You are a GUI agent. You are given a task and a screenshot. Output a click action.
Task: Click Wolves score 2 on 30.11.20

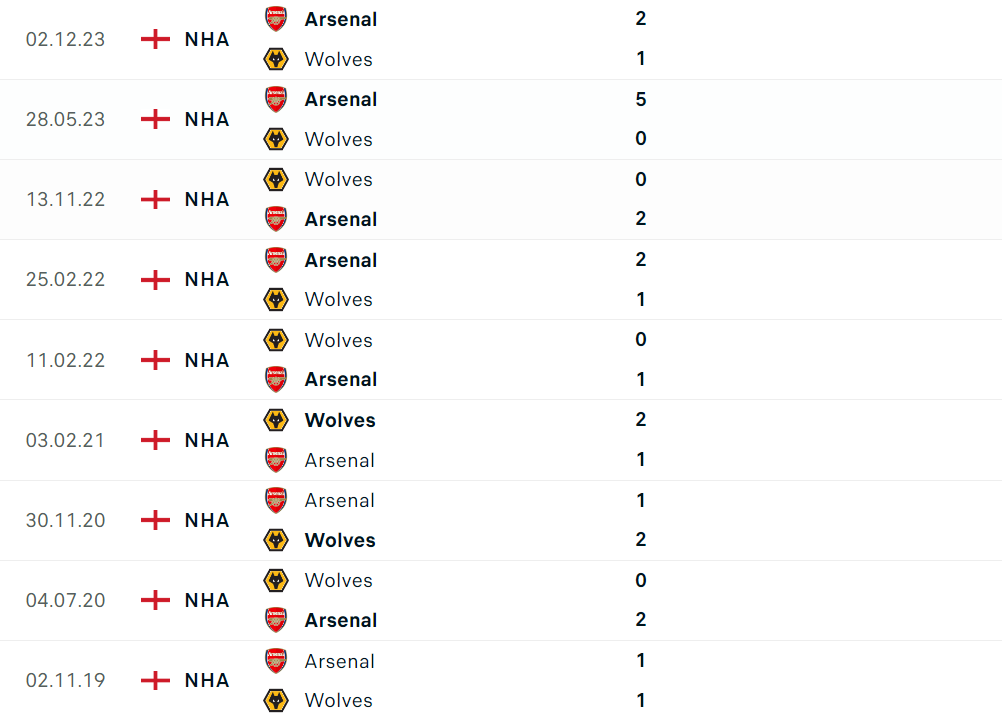(641, 540)
